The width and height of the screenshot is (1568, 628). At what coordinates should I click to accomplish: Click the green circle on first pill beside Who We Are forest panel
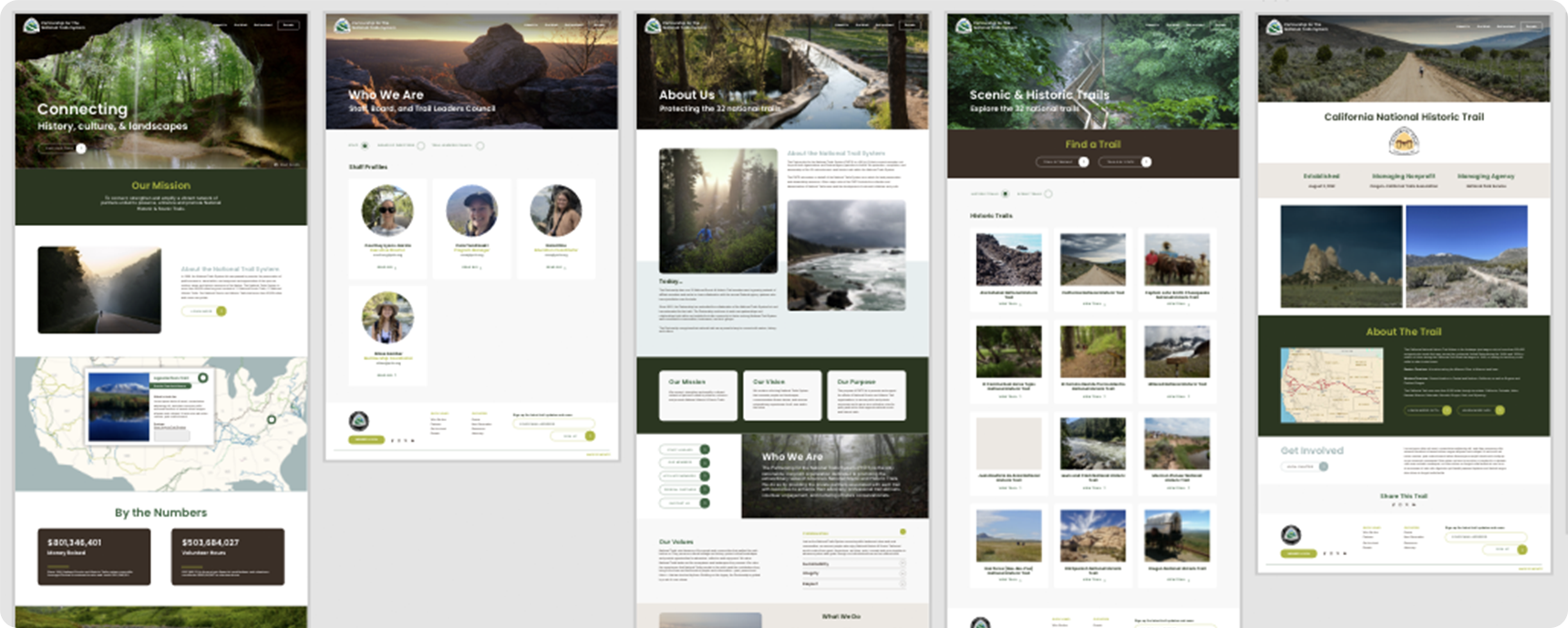705,449
